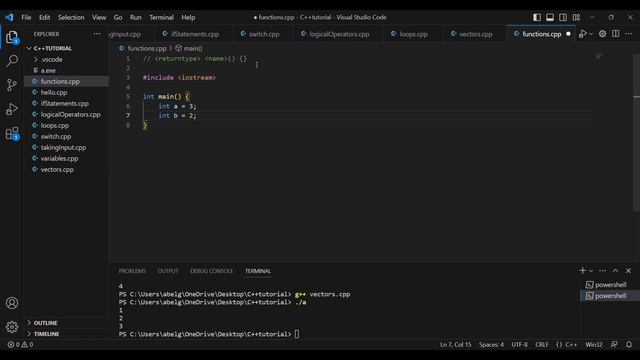Select the TERMINAL panel tab
Image resolution: width=640 pixels, height=360 pixels.
click(258, 271)
